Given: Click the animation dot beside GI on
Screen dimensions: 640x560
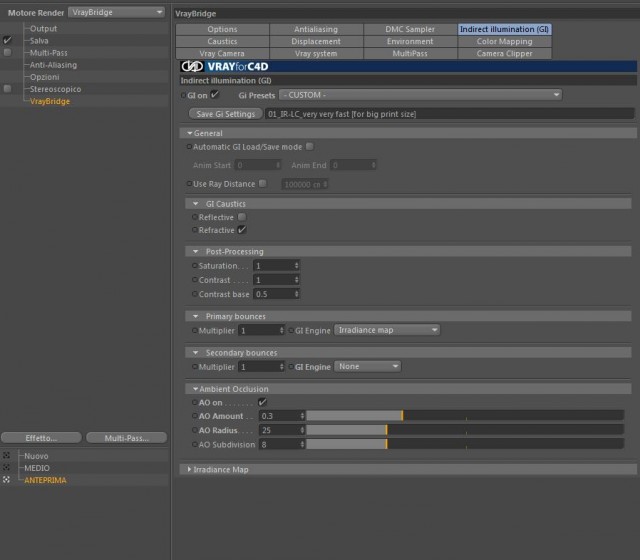Looking at the screenshot, I should (x=183, y=95).
